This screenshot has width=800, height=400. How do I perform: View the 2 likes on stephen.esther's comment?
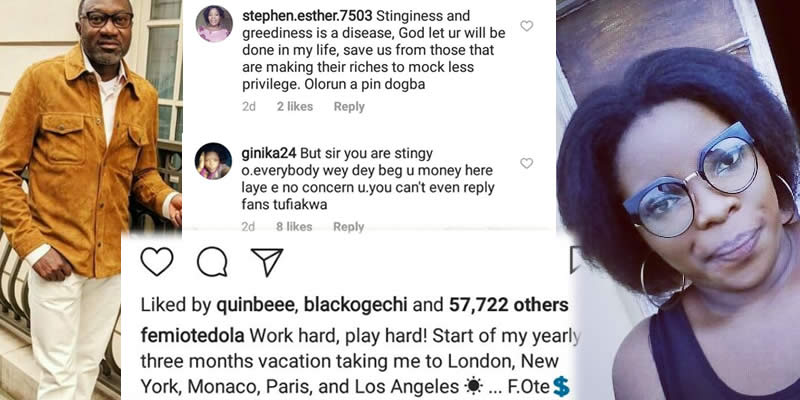(x=295, y=107)
